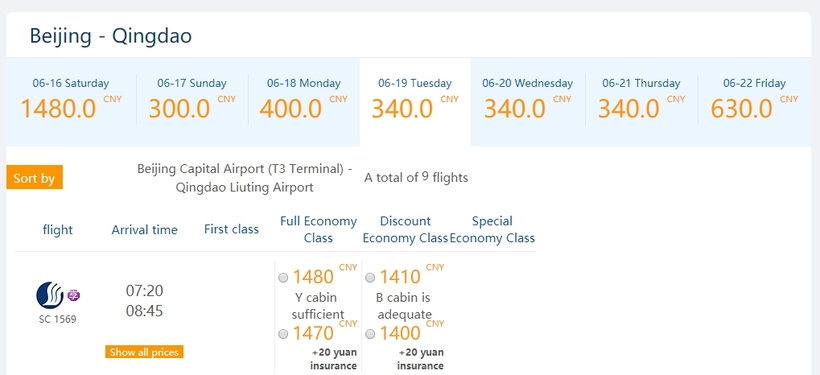Click the purple badge beside the airline logo
The image size is (820, 375).
74,296
